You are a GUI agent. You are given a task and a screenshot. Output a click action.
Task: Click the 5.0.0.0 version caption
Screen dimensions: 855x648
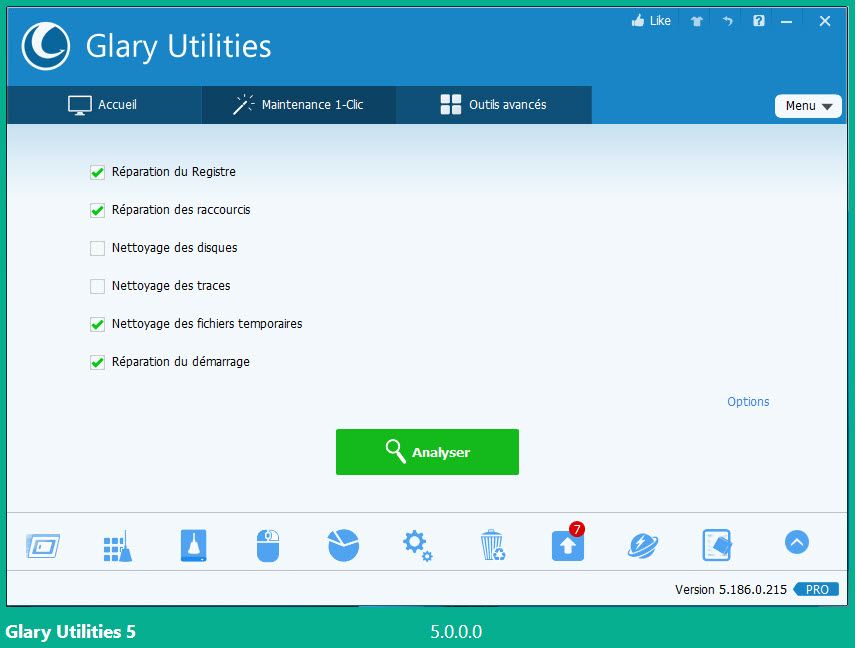(456, 632)
